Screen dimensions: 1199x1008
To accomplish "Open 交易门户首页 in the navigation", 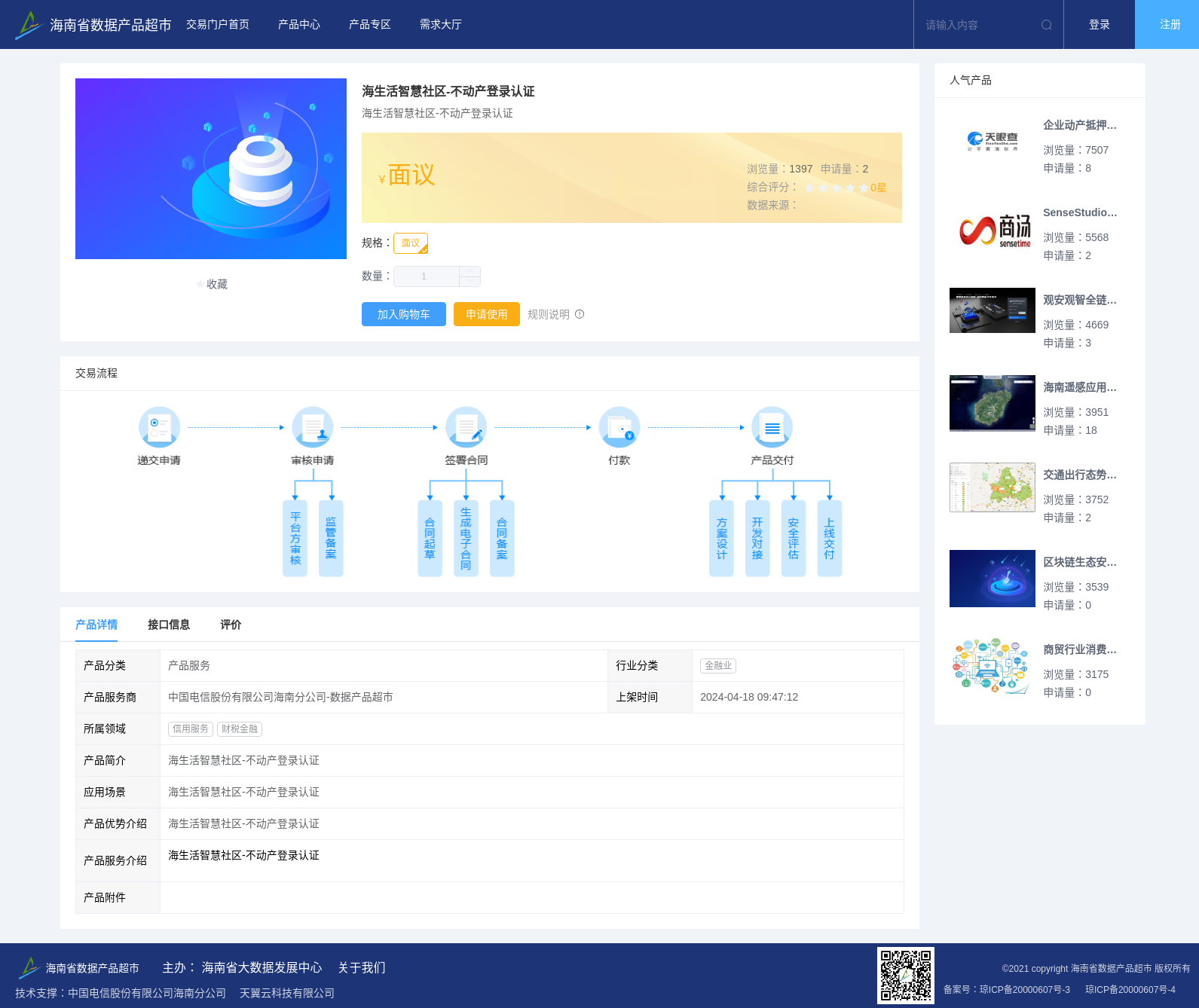I will 218,25.
